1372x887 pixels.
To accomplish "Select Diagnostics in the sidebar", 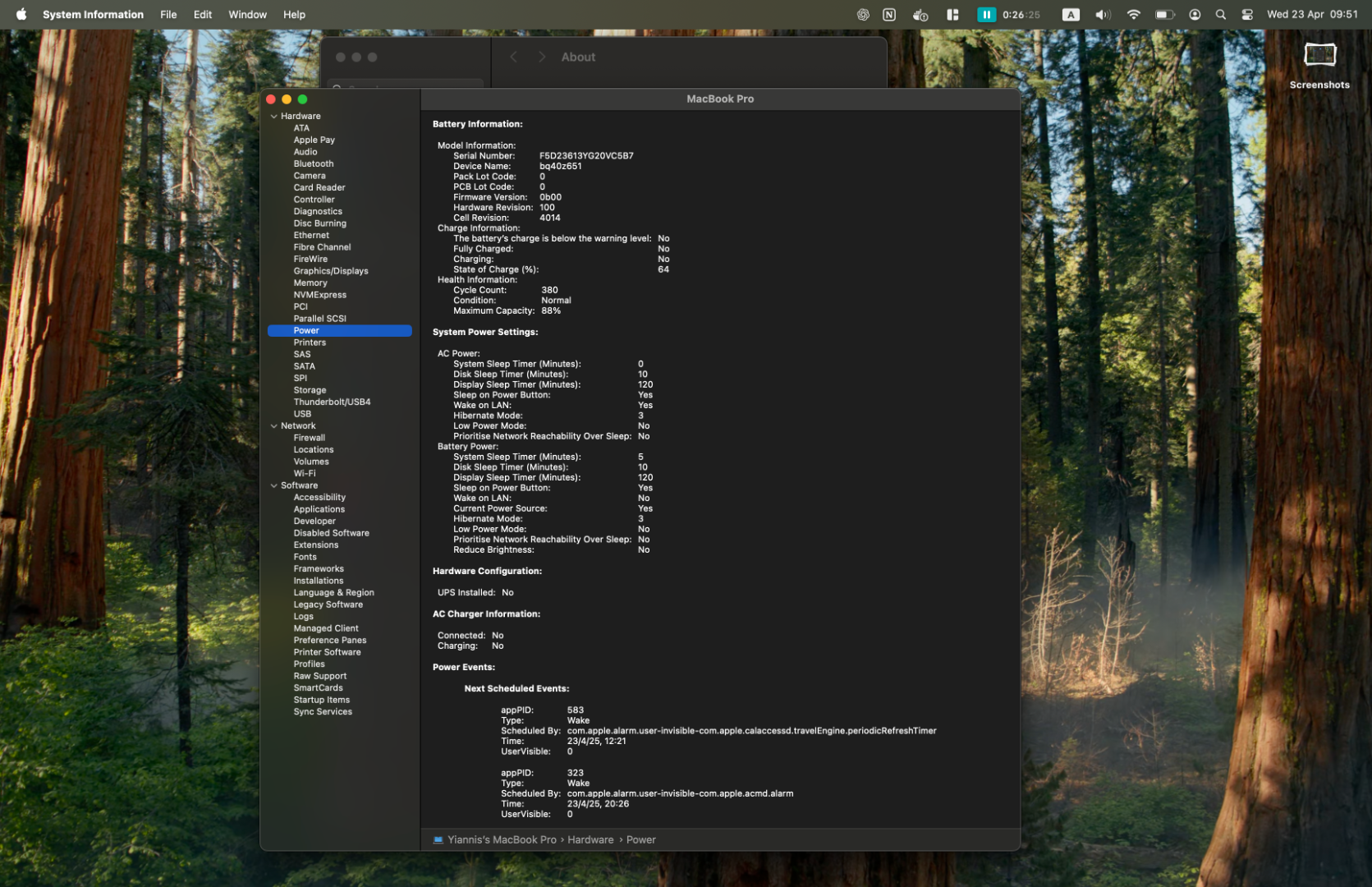I will coord(318,211).
